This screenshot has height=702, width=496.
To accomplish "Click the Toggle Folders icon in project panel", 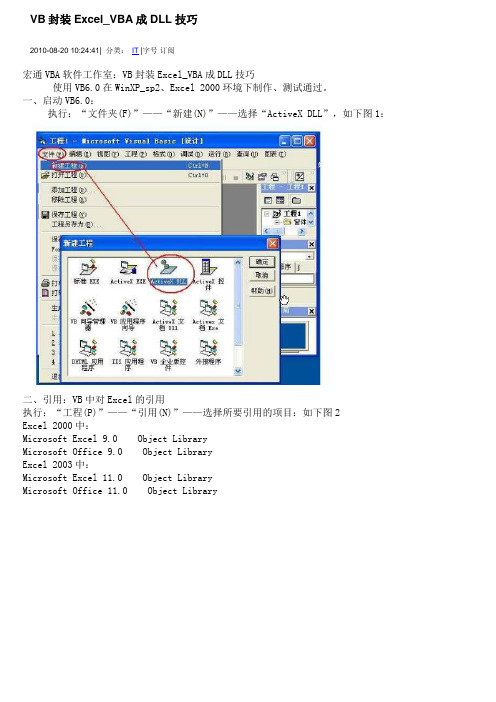I will 296,200.
